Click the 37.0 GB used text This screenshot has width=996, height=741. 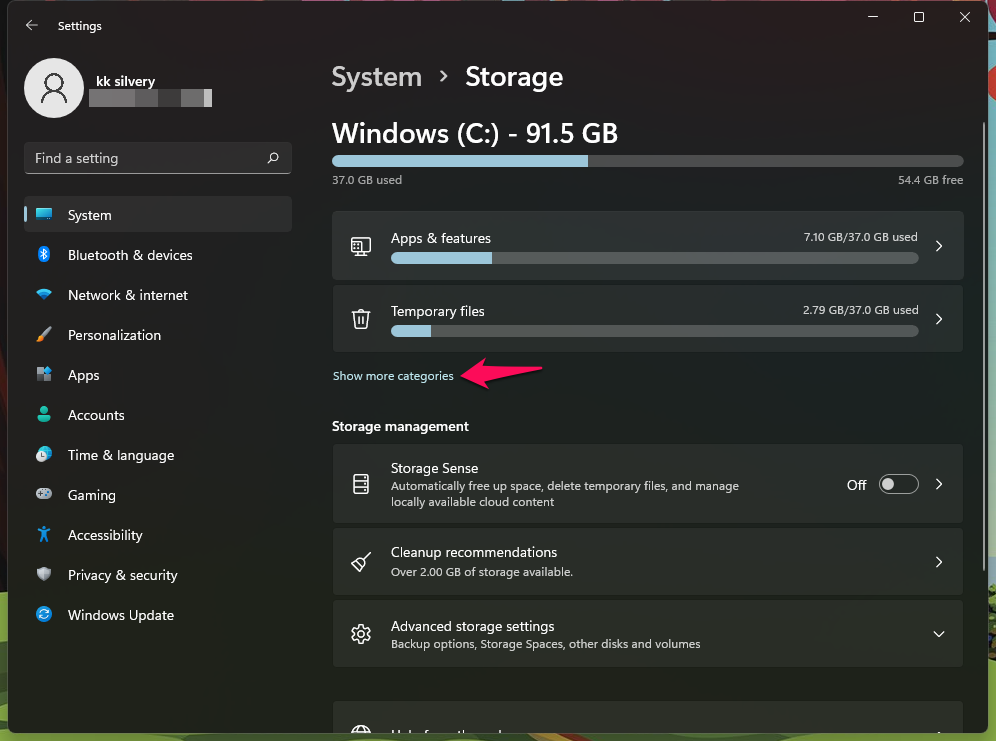[x=367, y=180]
